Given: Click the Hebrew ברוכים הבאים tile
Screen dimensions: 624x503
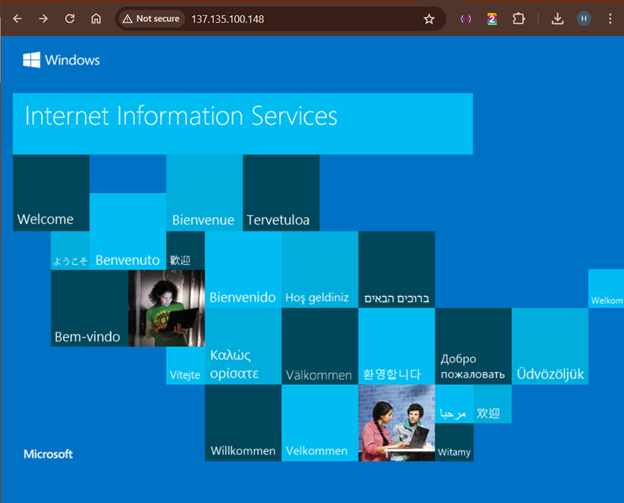Looking at the screenshot, I should [x=396, y=269].
